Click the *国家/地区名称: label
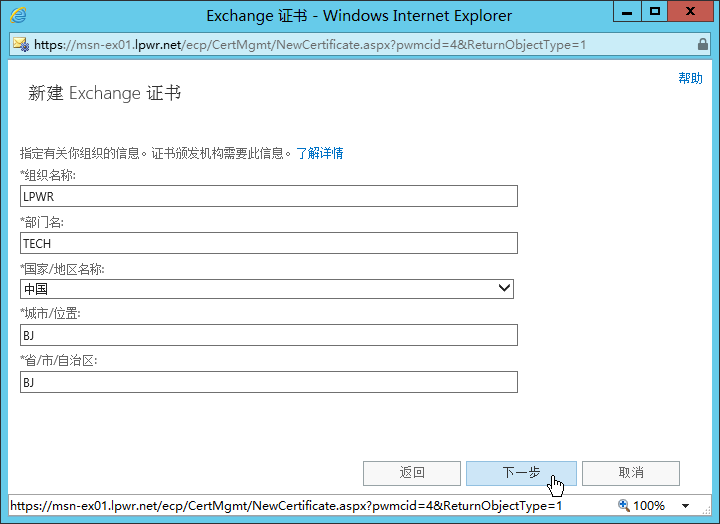This screenshot has width=720, height=524. pyautogui.click(x=62, y=269)
